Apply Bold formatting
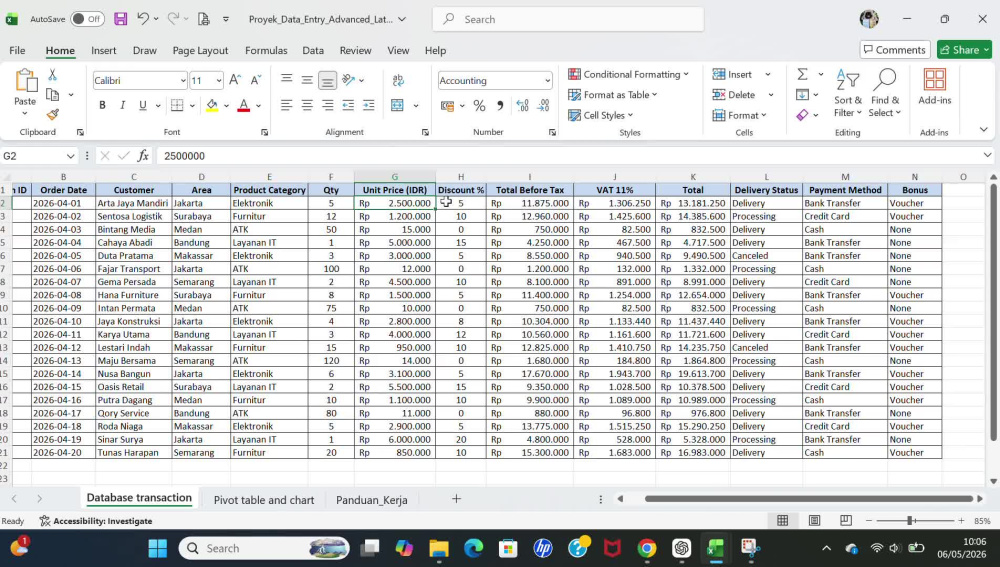 tap(102, 105)
